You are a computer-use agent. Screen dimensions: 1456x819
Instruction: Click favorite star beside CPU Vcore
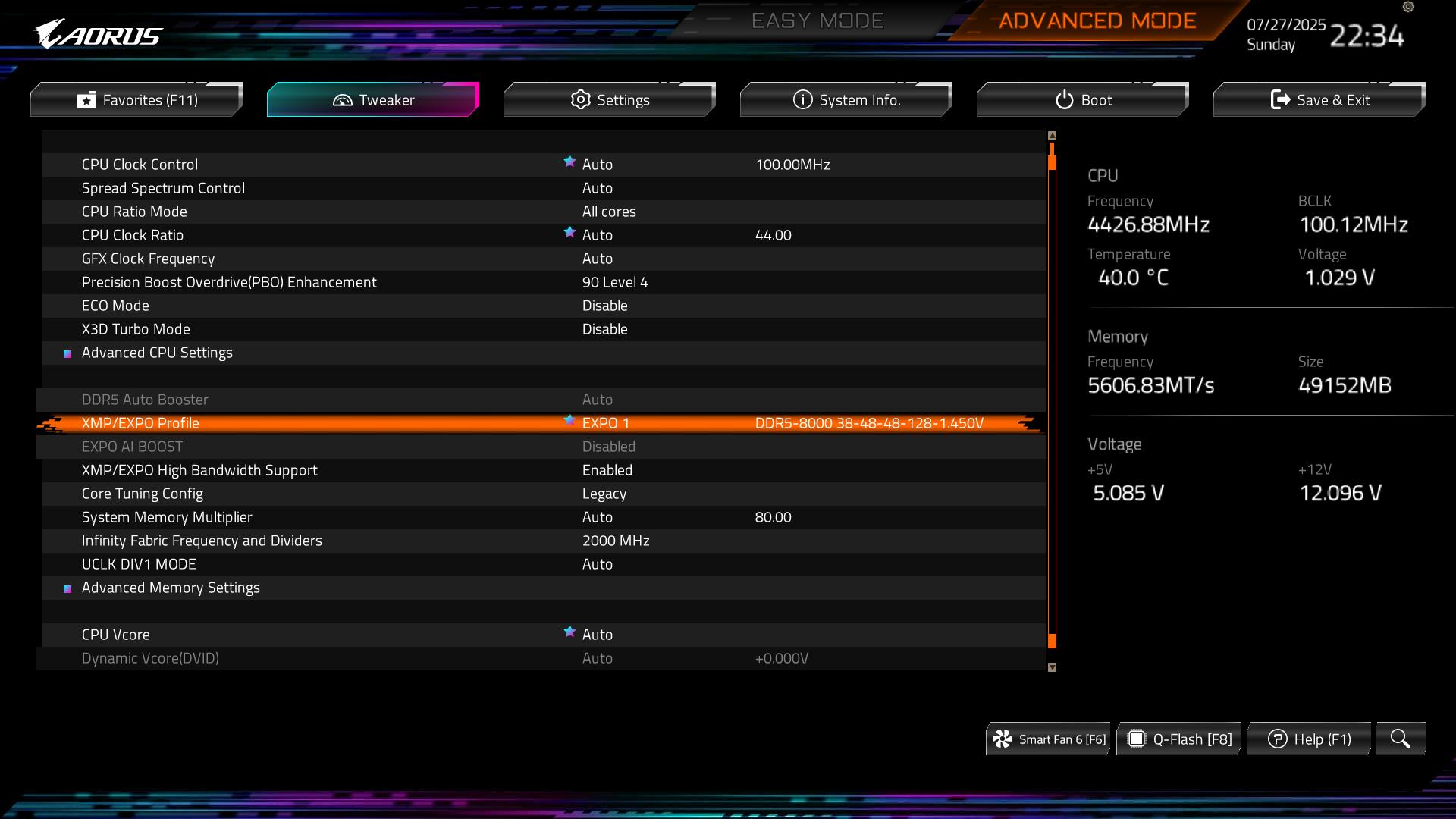pyautogui.click(x=570, y=632)
